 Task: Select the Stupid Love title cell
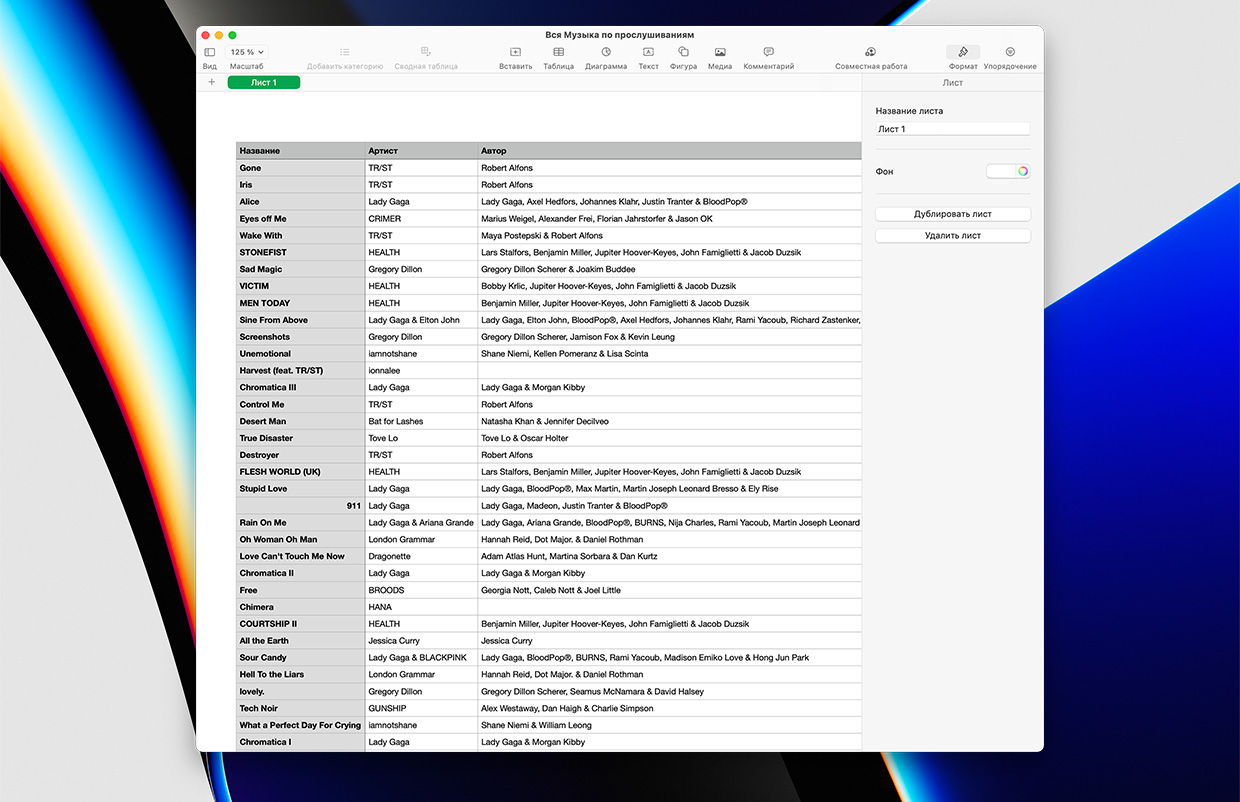click(300, 489)
